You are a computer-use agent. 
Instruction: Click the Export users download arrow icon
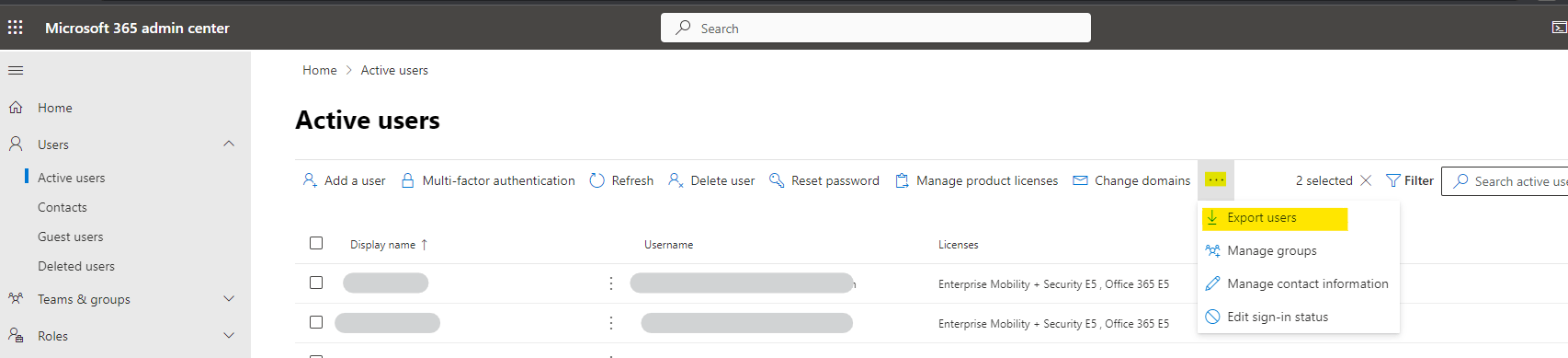click(1212, 218)
